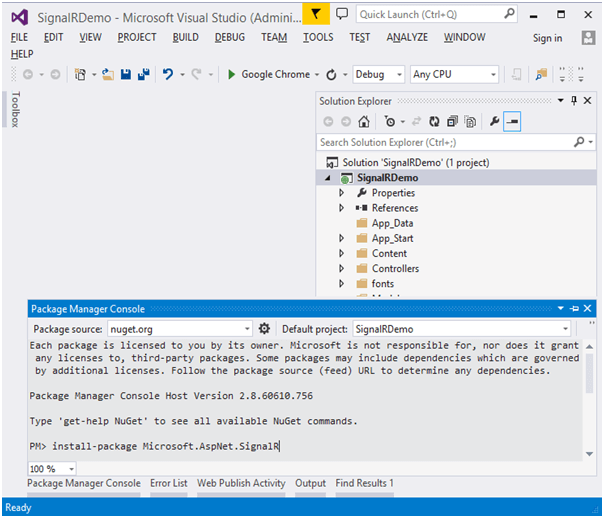
Task: Click the New Project toolbar icon
Action: [x=80, y=74]
